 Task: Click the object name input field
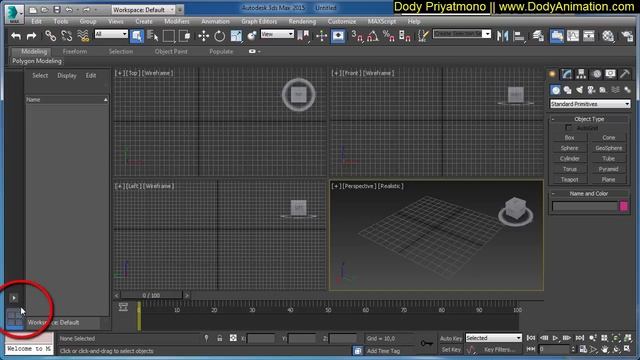(x=584, y=206)
